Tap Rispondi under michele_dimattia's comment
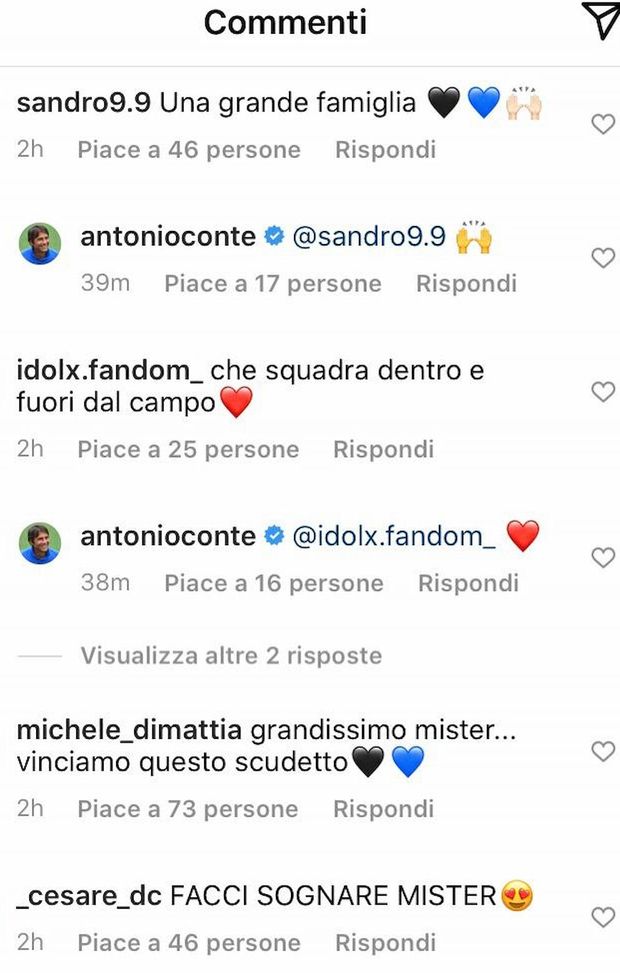This screenshot has width=620, height=973. [x=383, y=809]
